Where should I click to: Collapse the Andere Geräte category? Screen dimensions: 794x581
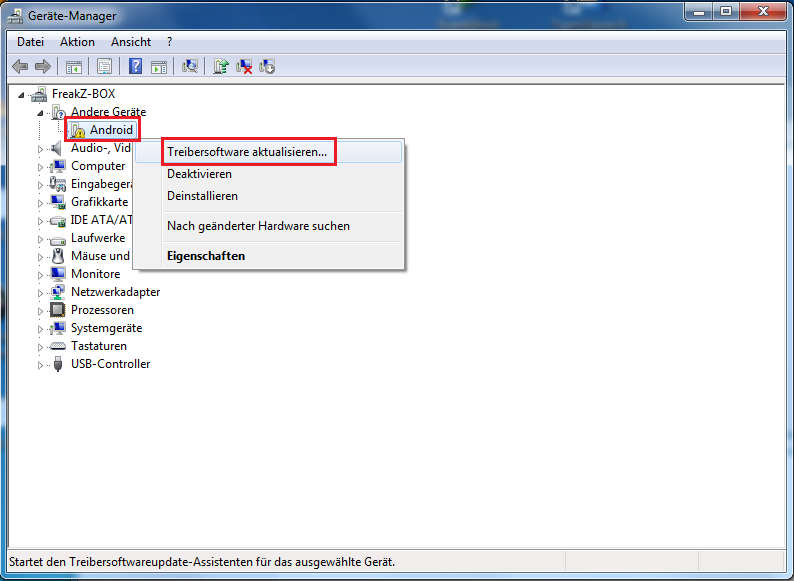[41, 113]
